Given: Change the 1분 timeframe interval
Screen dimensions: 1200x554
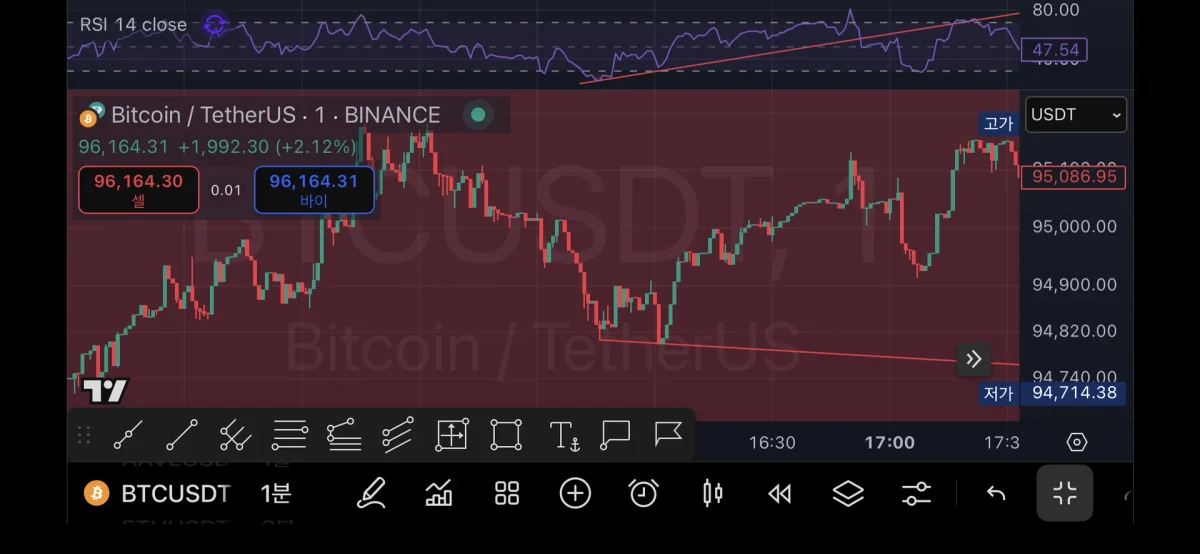Looking at the screenshot, I should [276, 493].
